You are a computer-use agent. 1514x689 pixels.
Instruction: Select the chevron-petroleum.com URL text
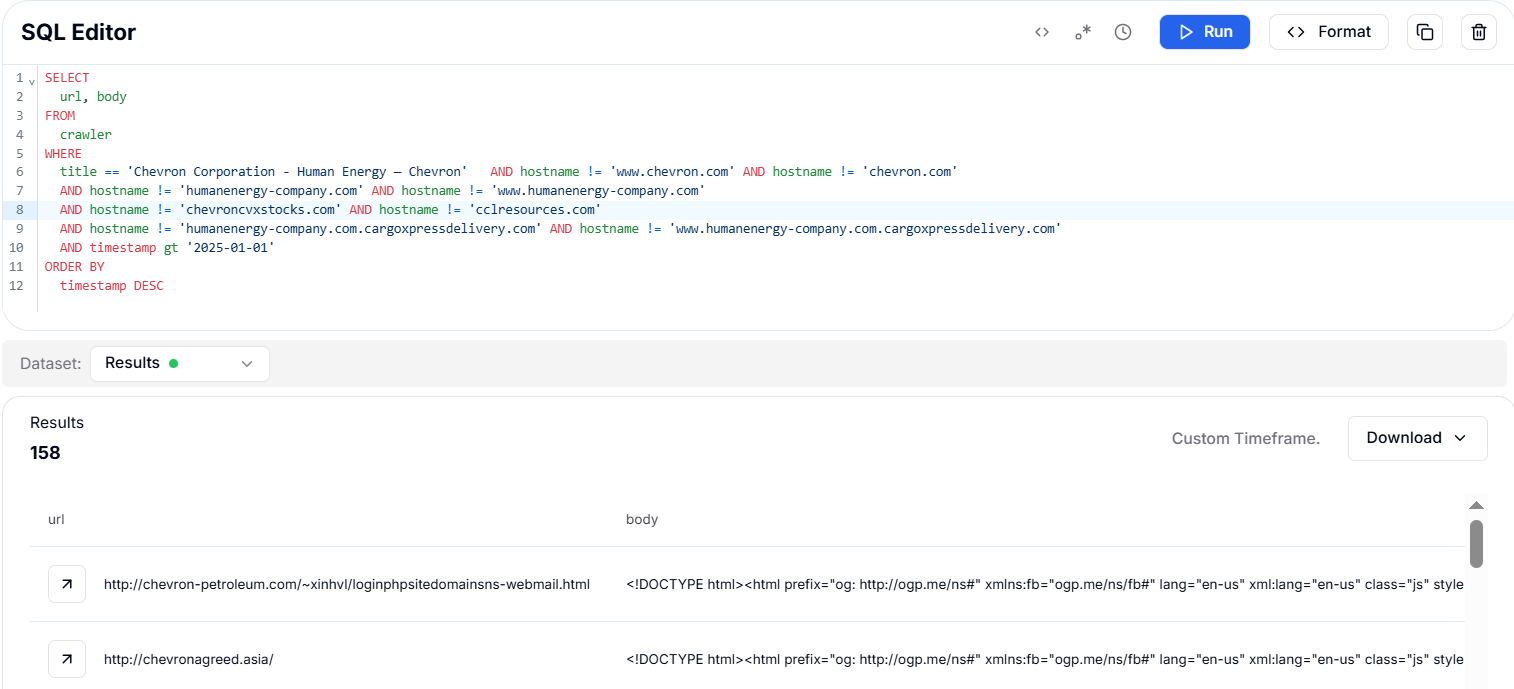click(347, 584)
